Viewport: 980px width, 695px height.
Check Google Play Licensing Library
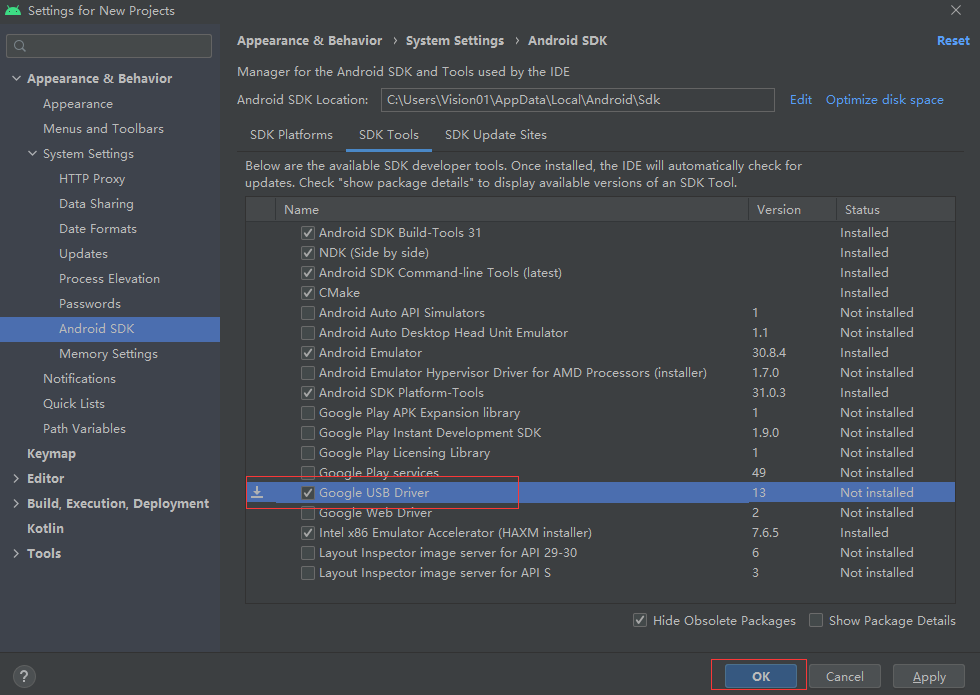tap(308, 453)
